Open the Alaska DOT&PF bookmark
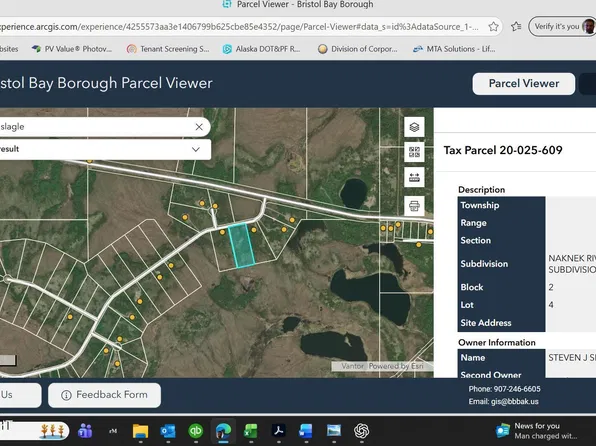 click(x=262, y=49)
